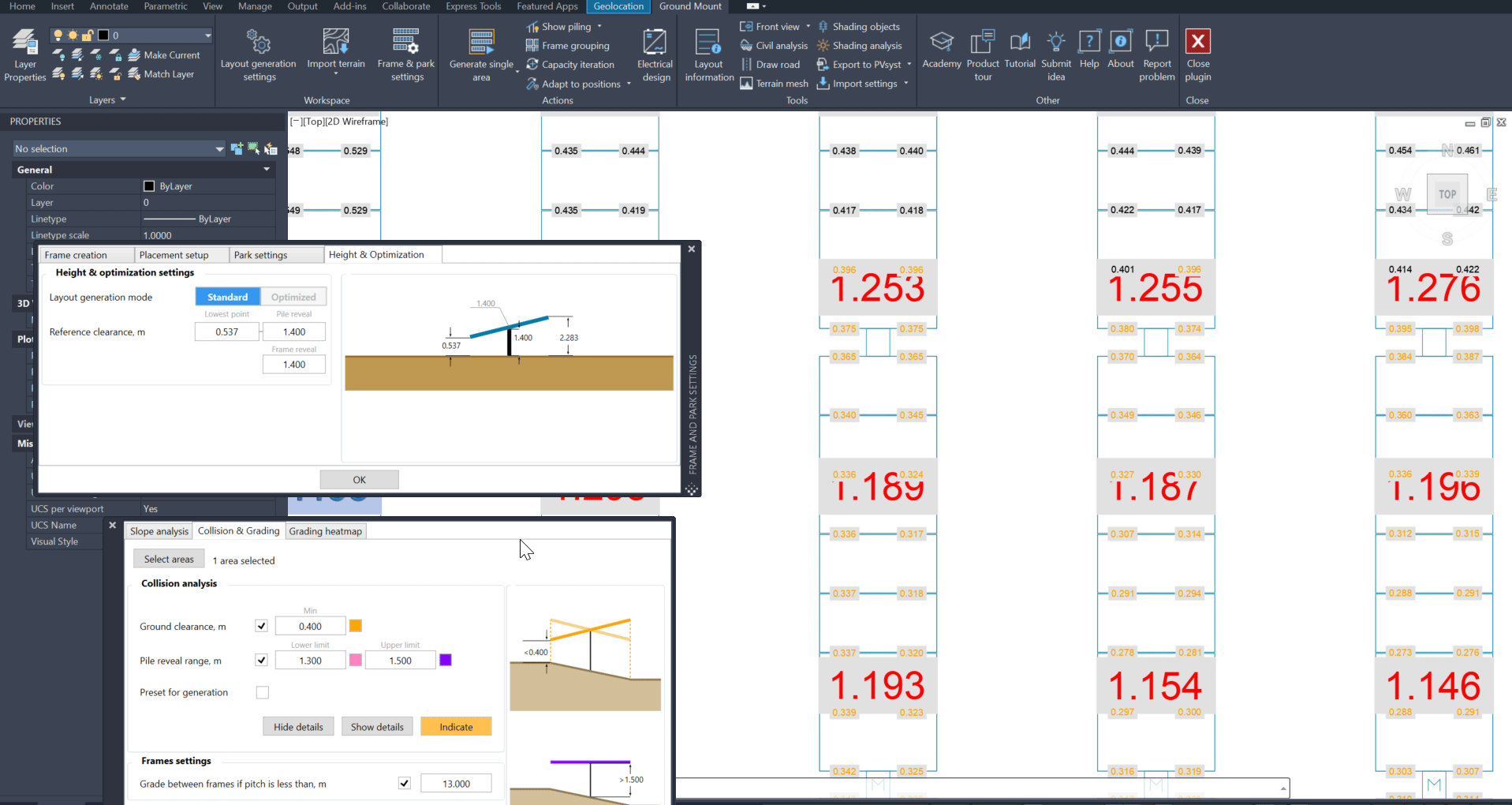The height and width of the screenshot is (805, 1512).
Task: Switch to Placement setup tab
Action: [180, 255]
